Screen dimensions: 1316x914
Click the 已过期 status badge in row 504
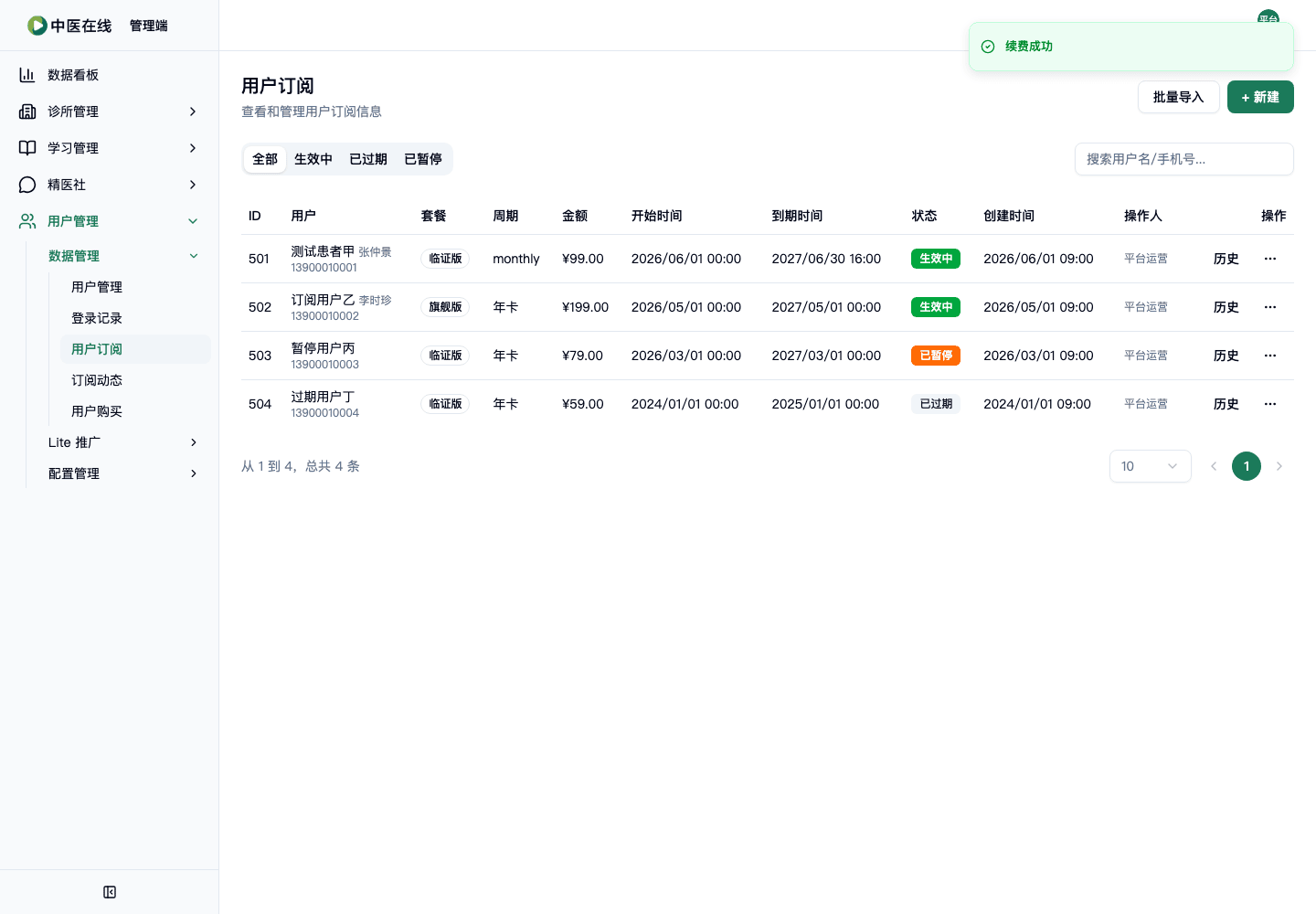click(936, 404)
